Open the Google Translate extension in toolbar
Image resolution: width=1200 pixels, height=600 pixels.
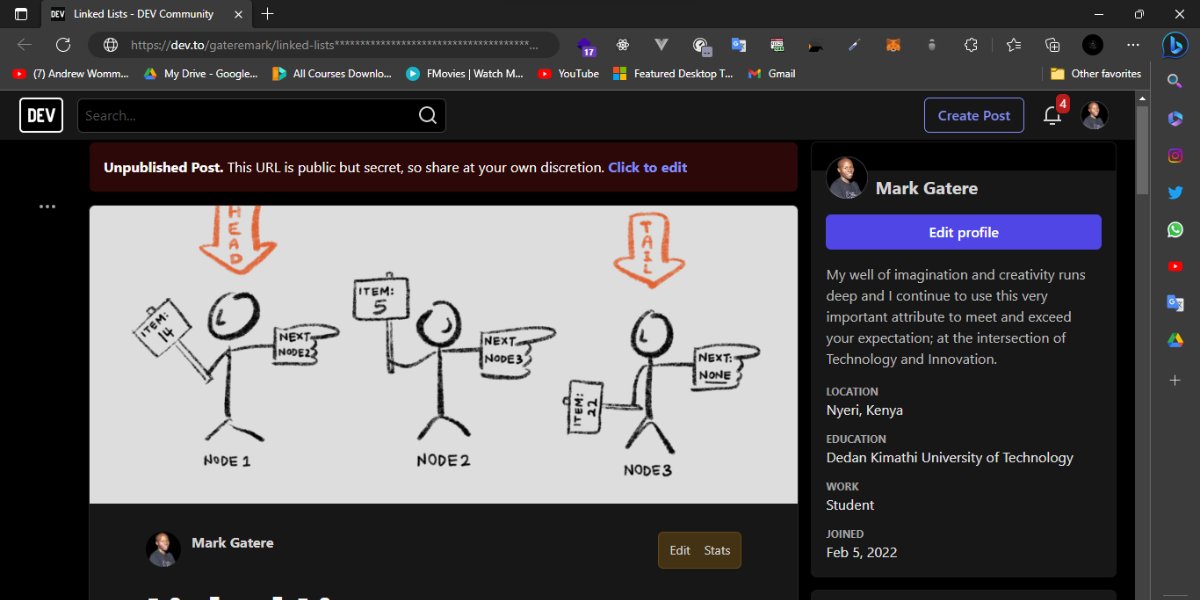tap(739, 45)
